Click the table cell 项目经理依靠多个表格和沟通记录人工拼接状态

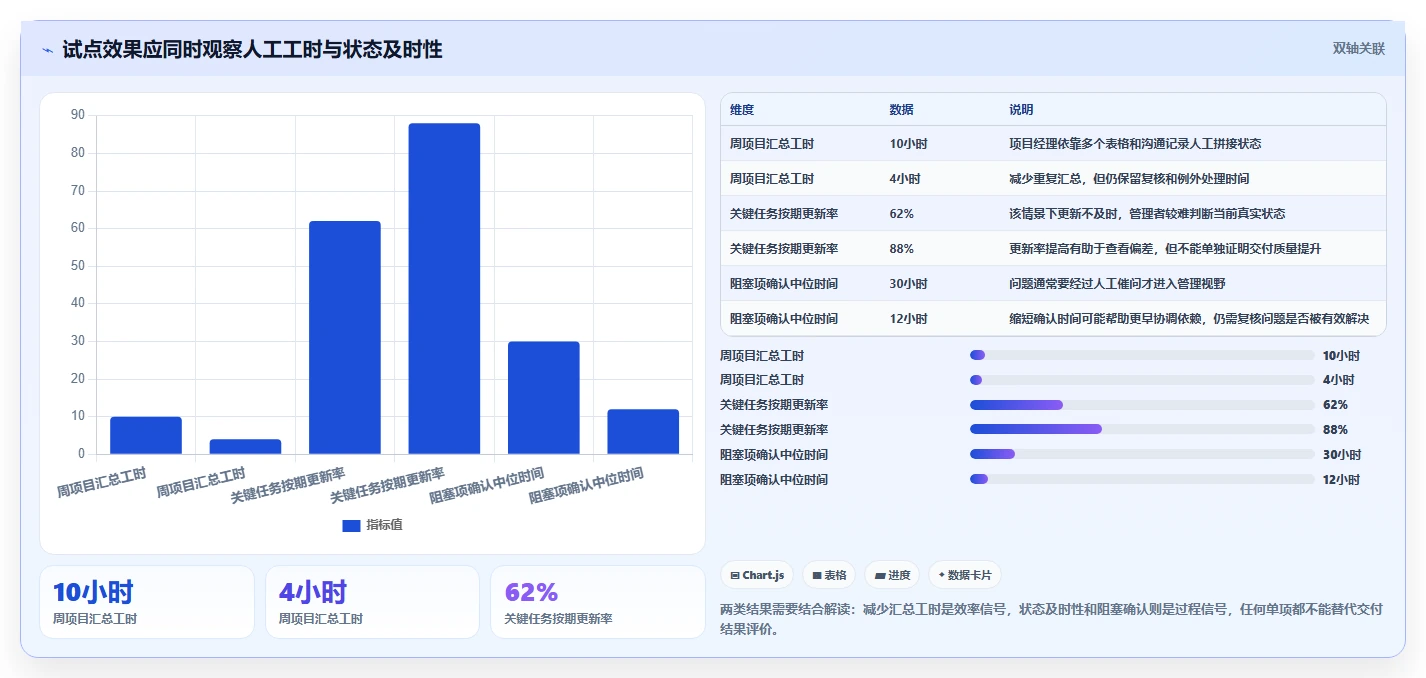tap(1135, 144)
